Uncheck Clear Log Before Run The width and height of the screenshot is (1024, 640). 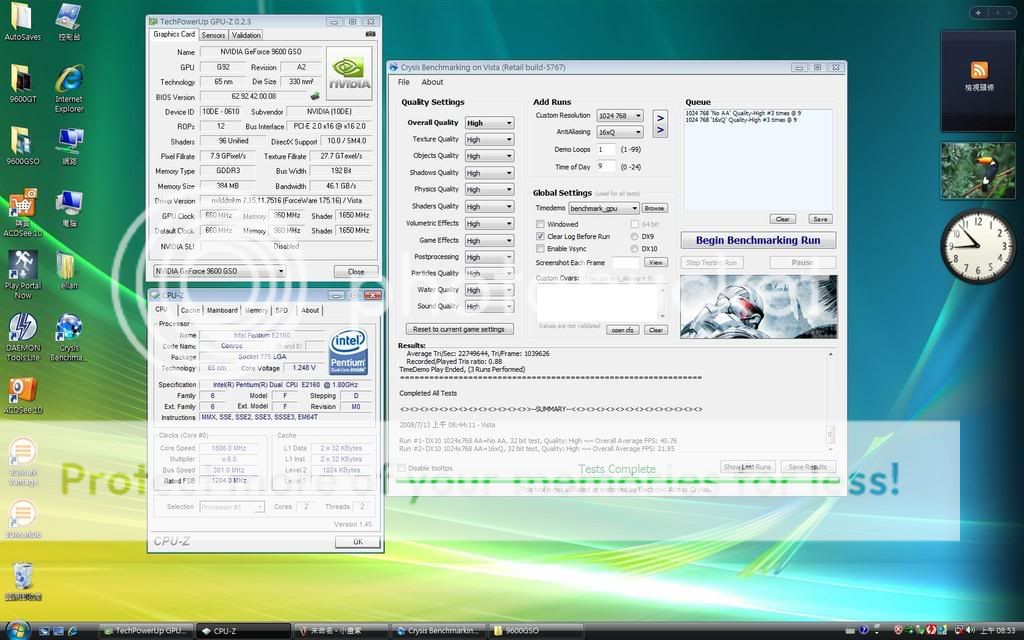pyautogui.click(x=541, y=236)
